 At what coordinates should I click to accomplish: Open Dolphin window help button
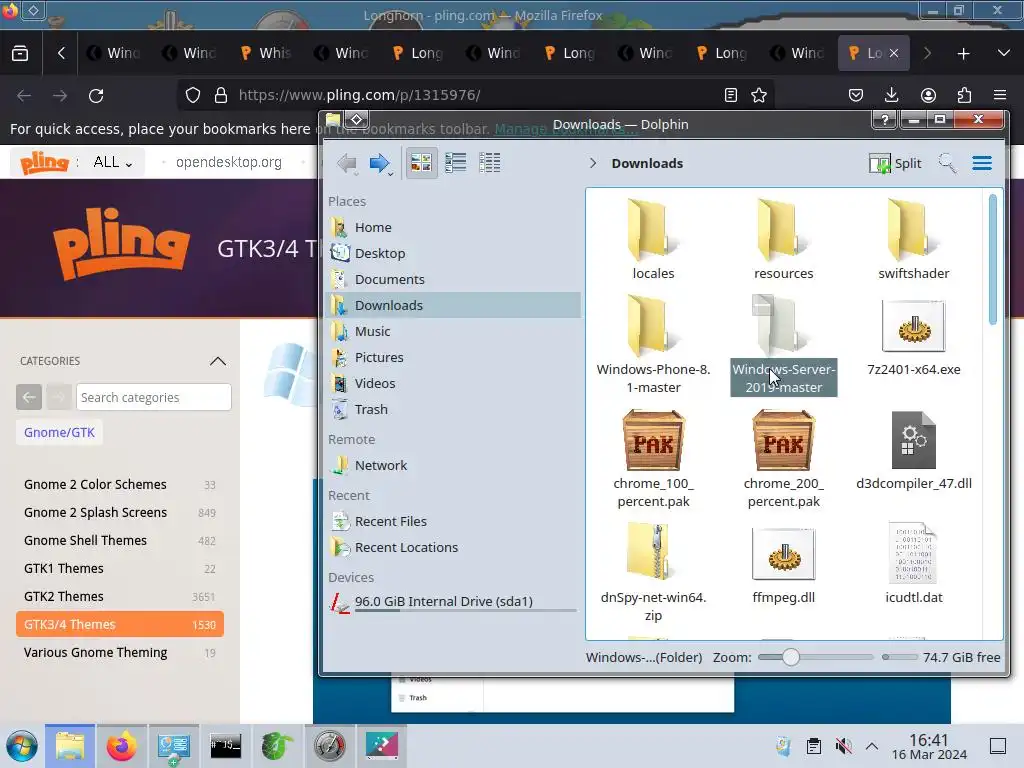(884, 120)
